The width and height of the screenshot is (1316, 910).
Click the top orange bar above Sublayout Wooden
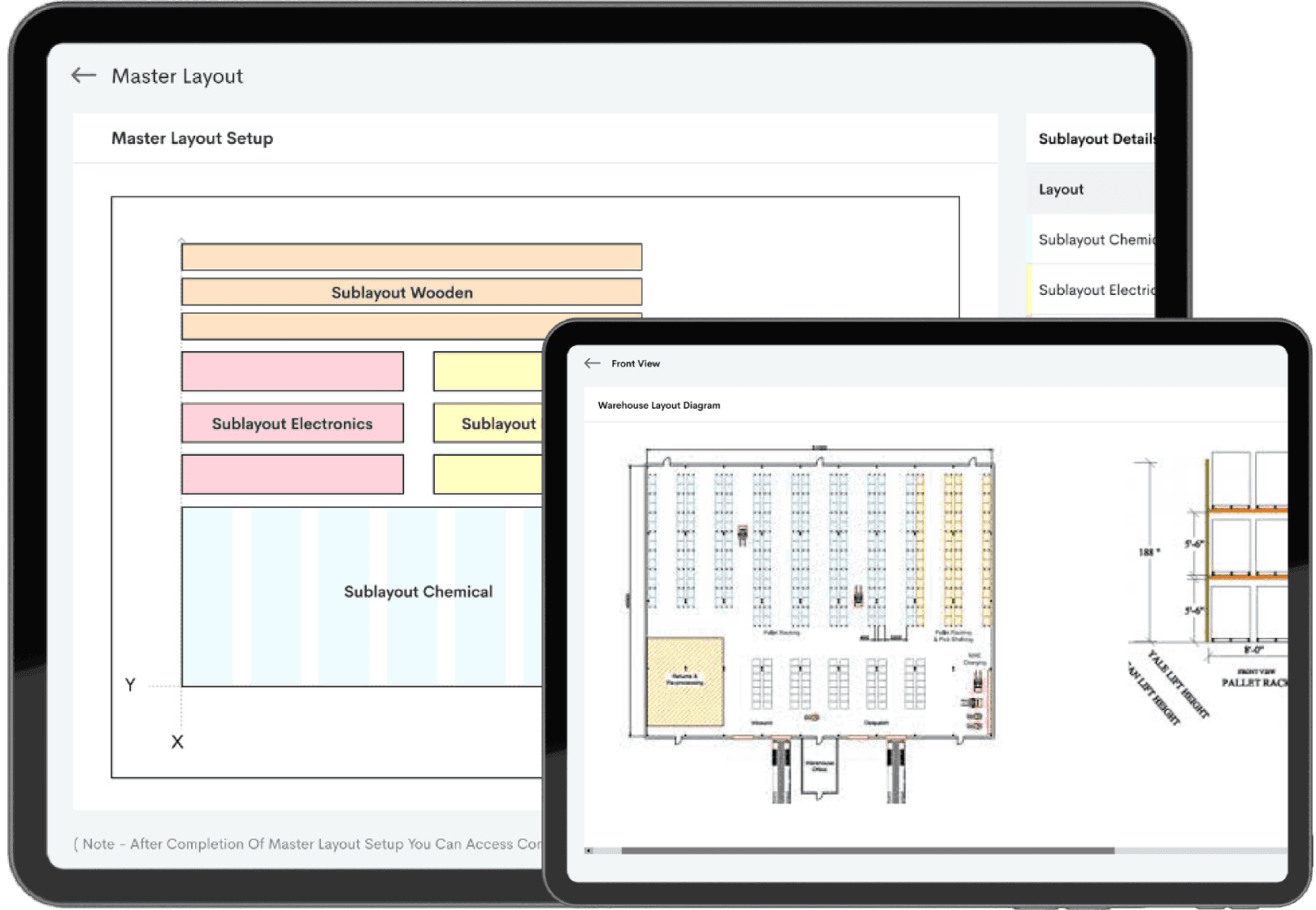[x=411, y=258]
